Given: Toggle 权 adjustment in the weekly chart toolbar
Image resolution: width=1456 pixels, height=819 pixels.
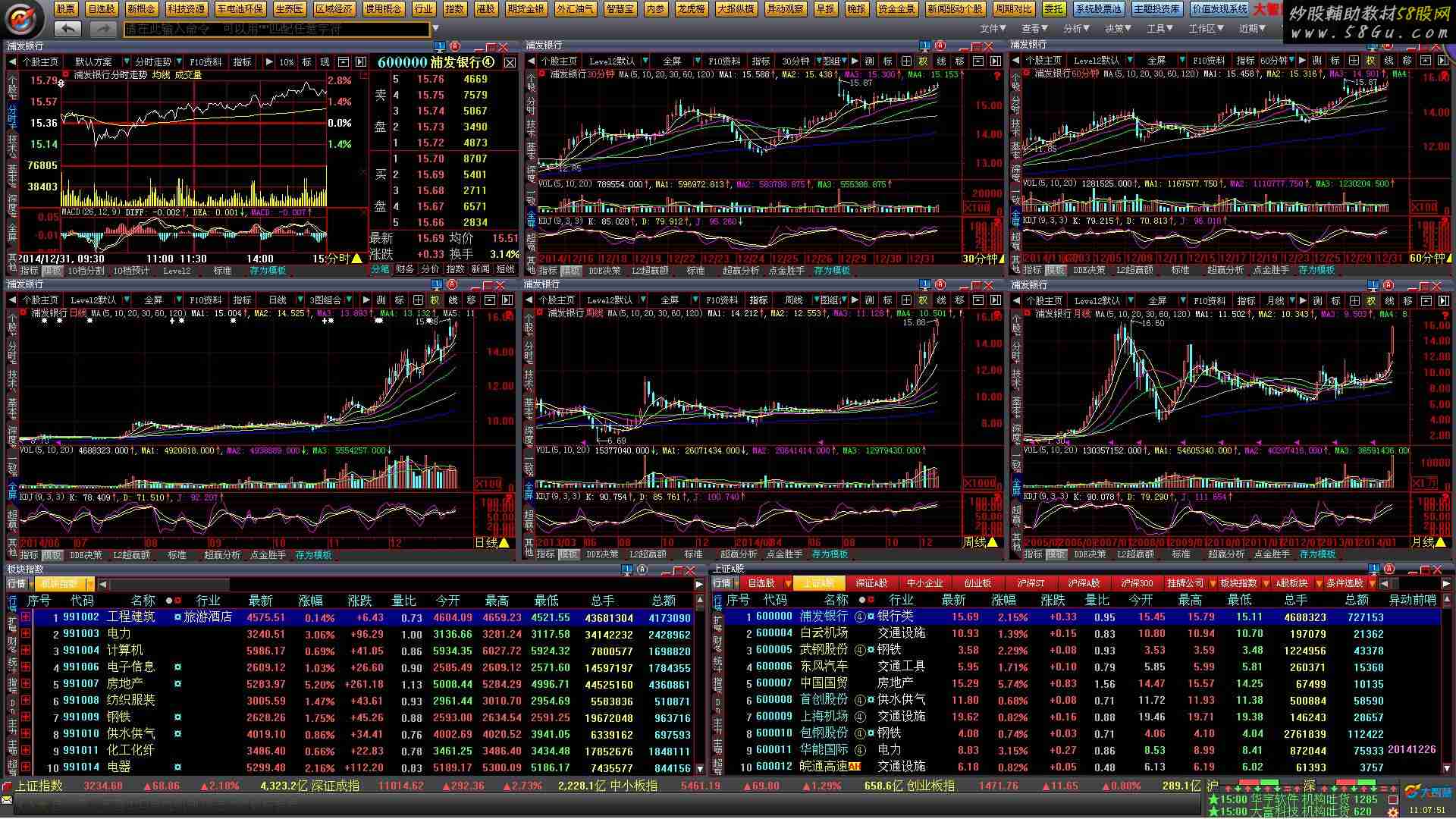Looking at the screenshot, I should [924, 300].
